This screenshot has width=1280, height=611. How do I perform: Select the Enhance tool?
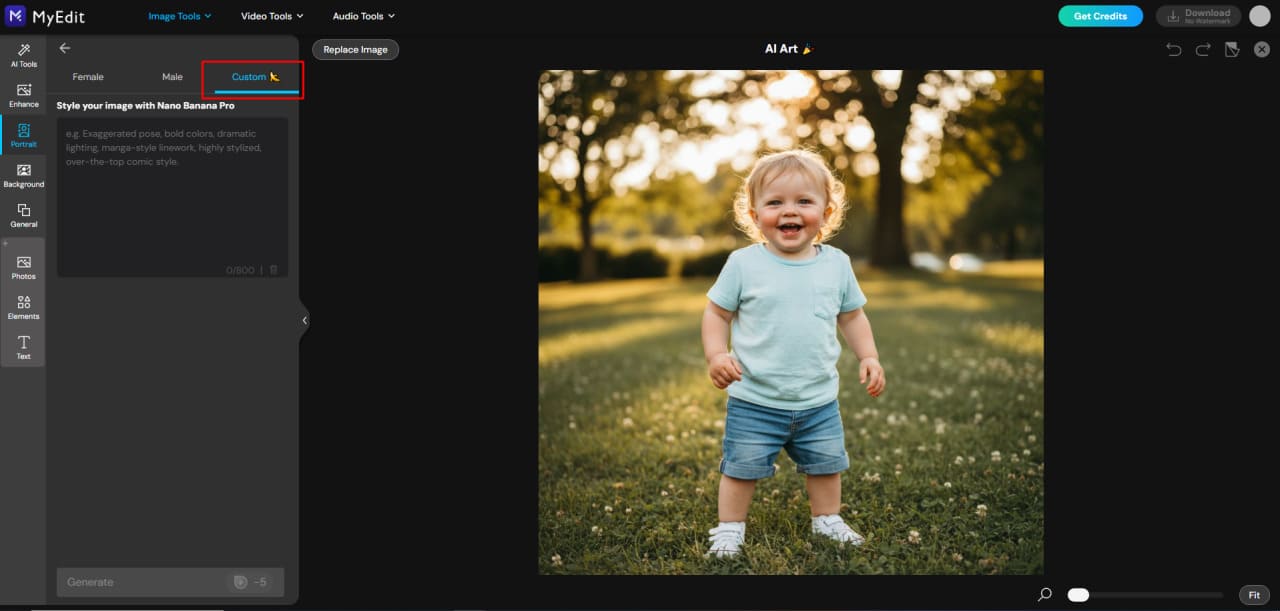(x=23, y=96)
